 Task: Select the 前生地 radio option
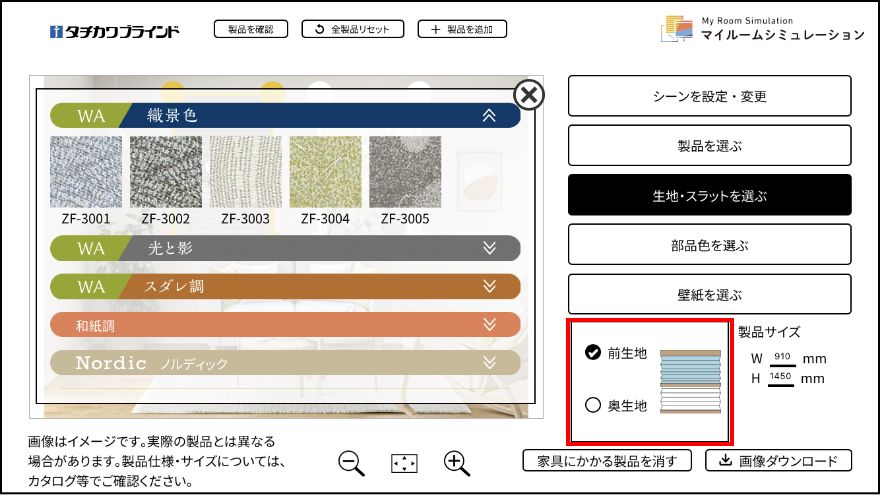(x=593, y=352)
